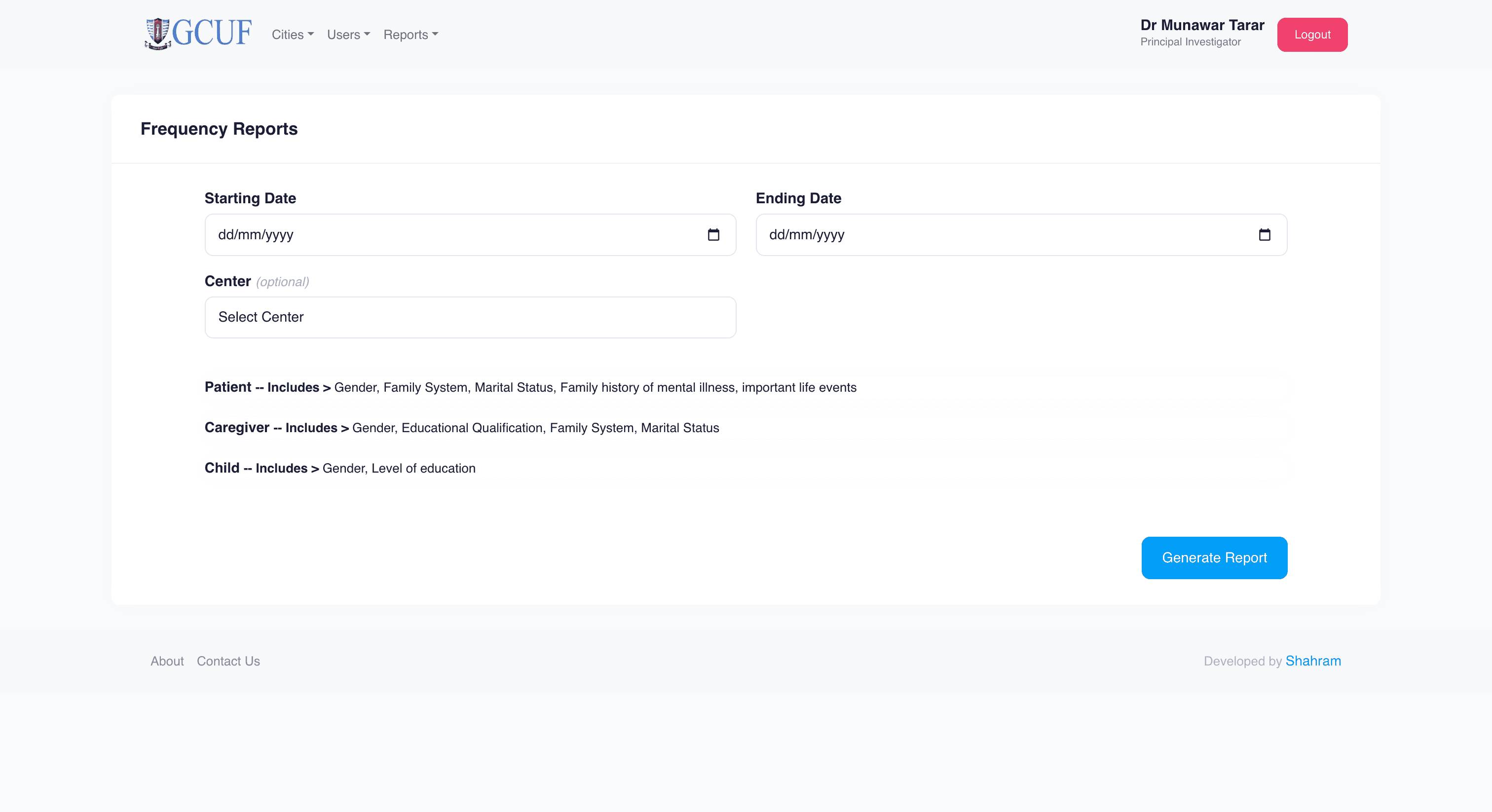The height and width of the screenshot is (812, 1492).
Task: Click the Caregiver includes info row
Action: tap(462, 428)
